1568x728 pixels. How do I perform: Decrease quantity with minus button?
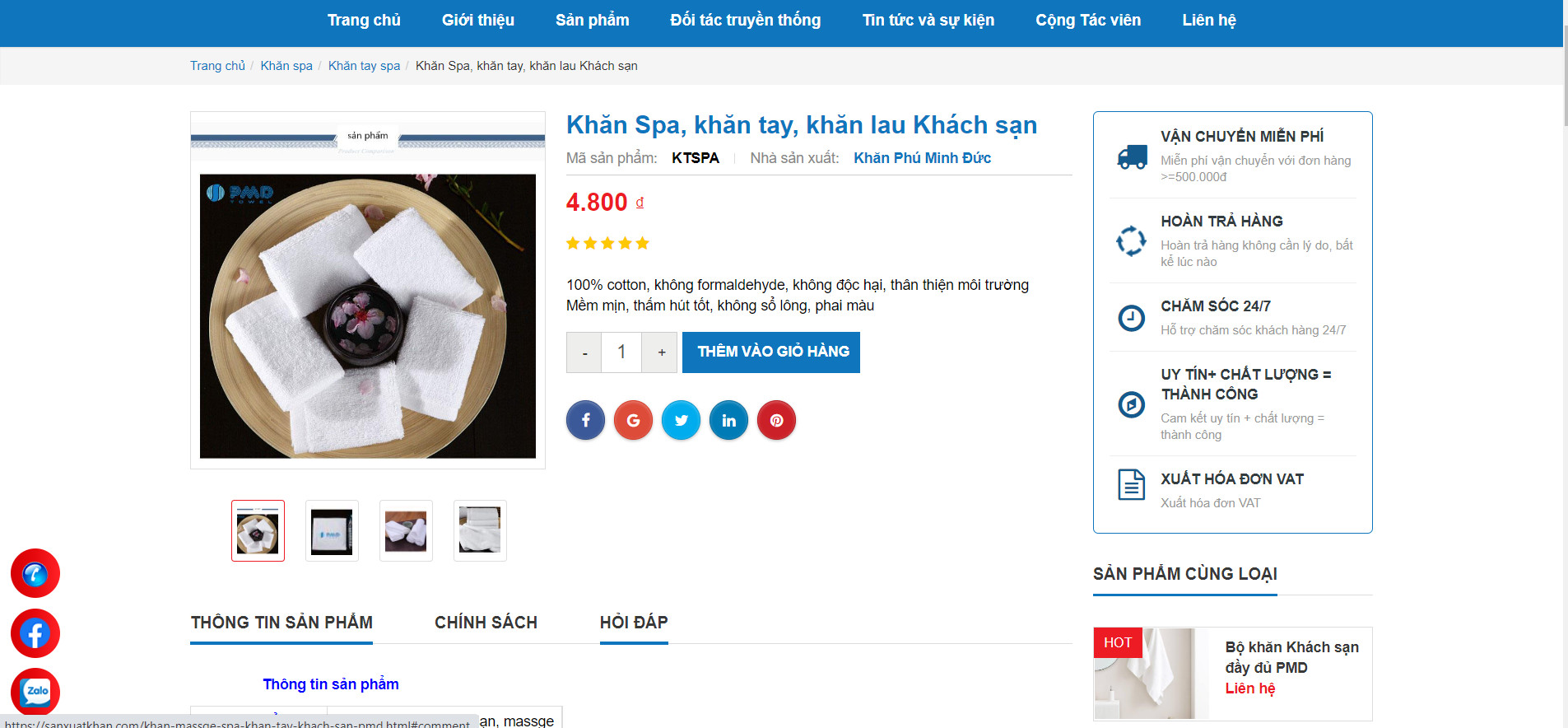(584, 352)
